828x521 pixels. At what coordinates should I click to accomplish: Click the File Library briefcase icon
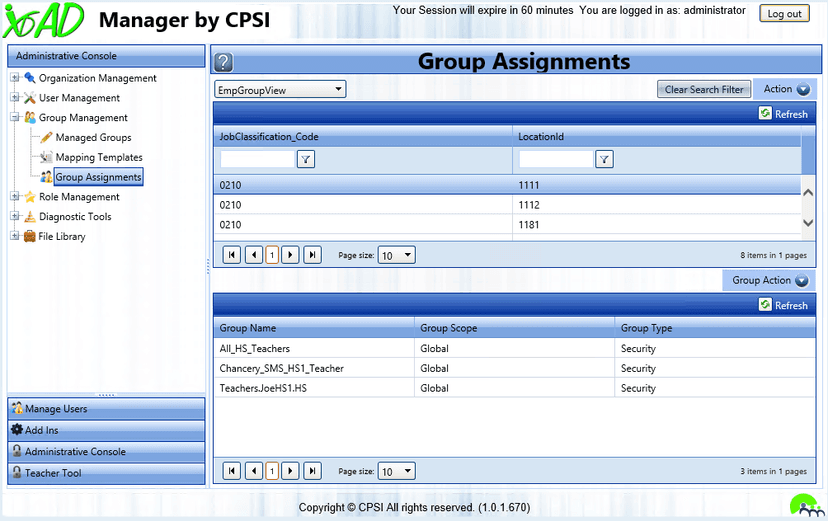30,236
